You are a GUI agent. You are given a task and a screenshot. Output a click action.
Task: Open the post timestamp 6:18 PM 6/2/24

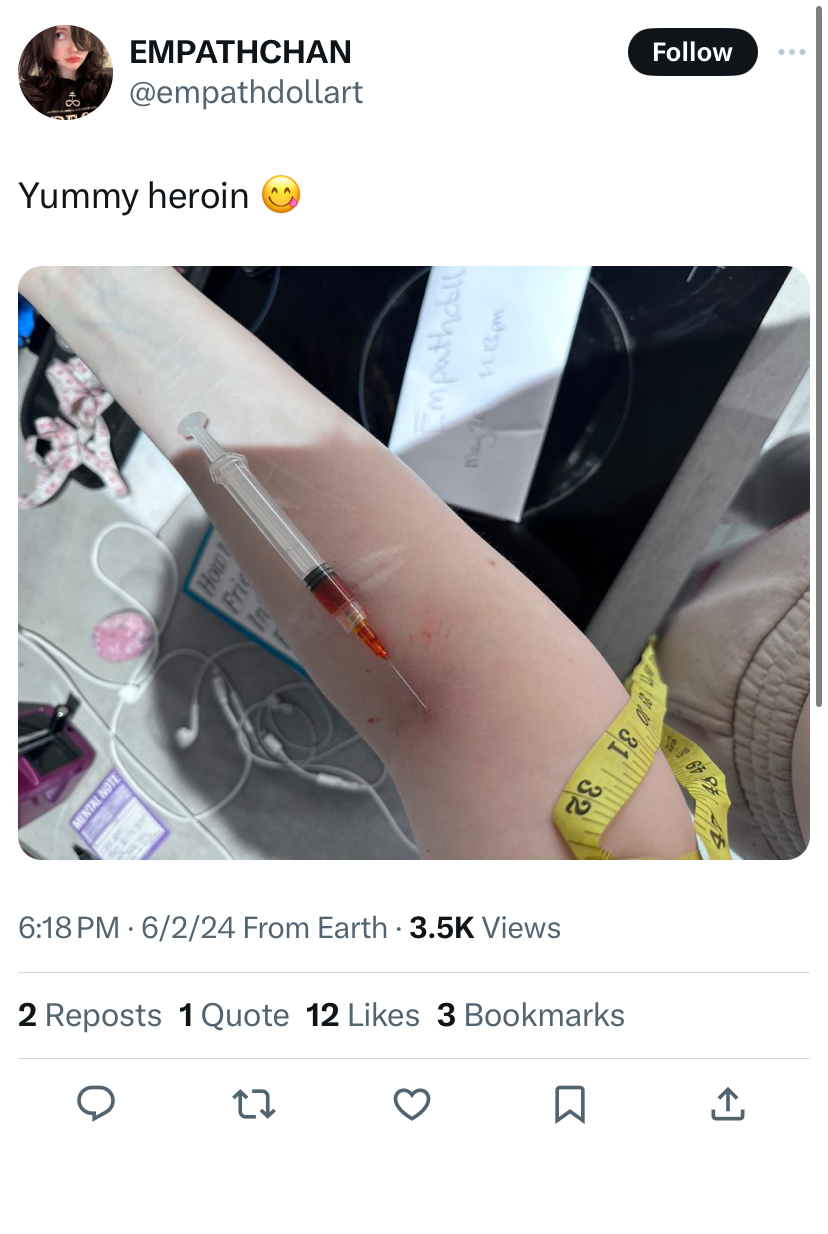click(x=127, y=928)
